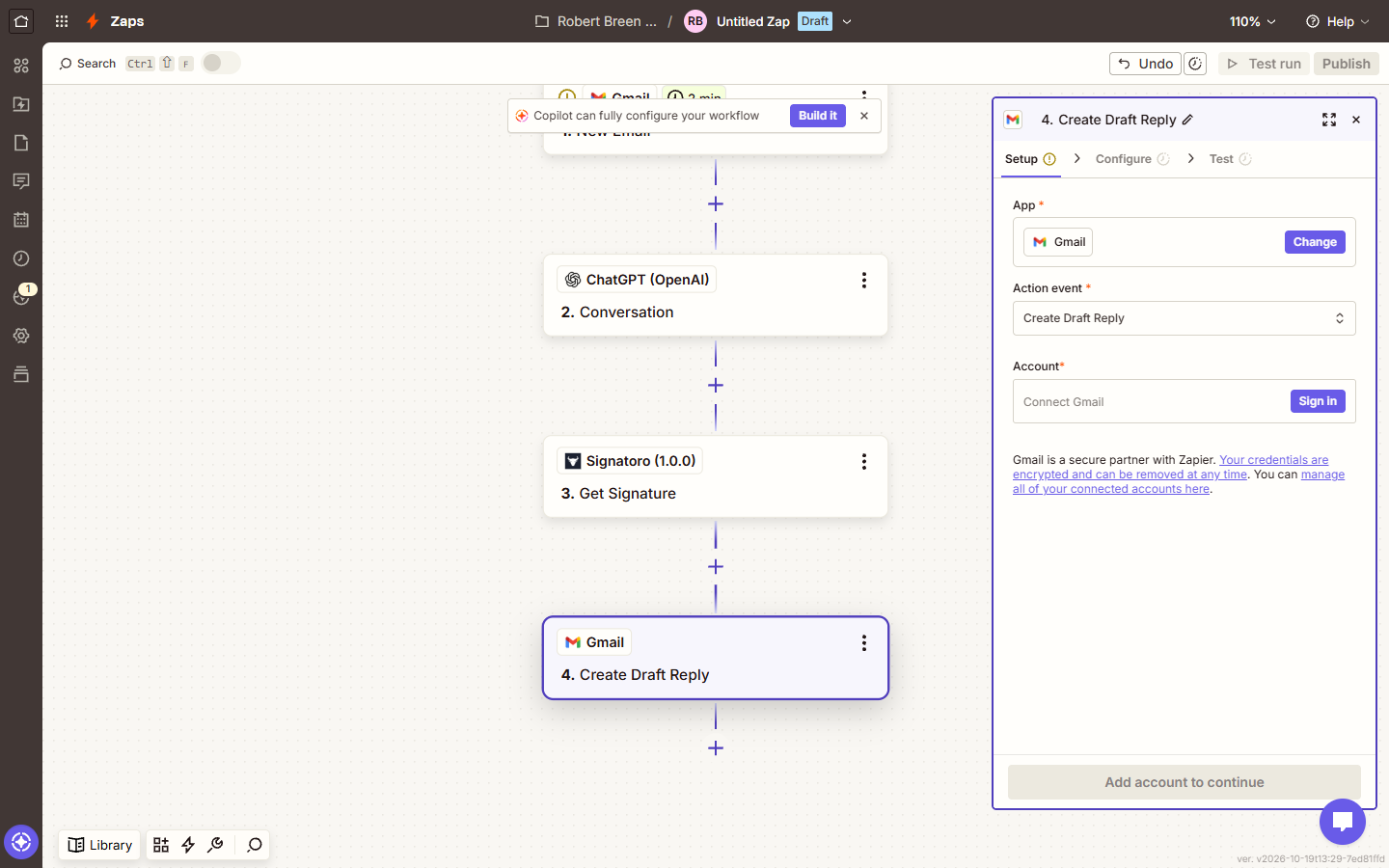This screenshot has width=1389, height=868.
Task: Open the gear settings icon in left sidebar
Action: [x=21, y=336]
